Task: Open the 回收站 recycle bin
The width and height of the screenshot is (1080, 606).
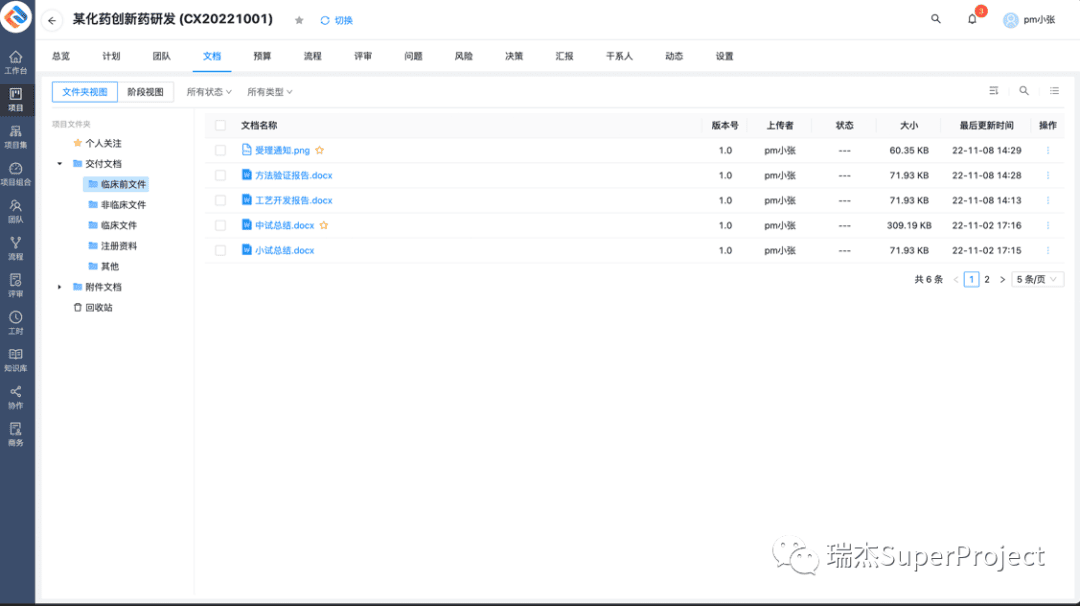Action: click(x=93, y=308)
